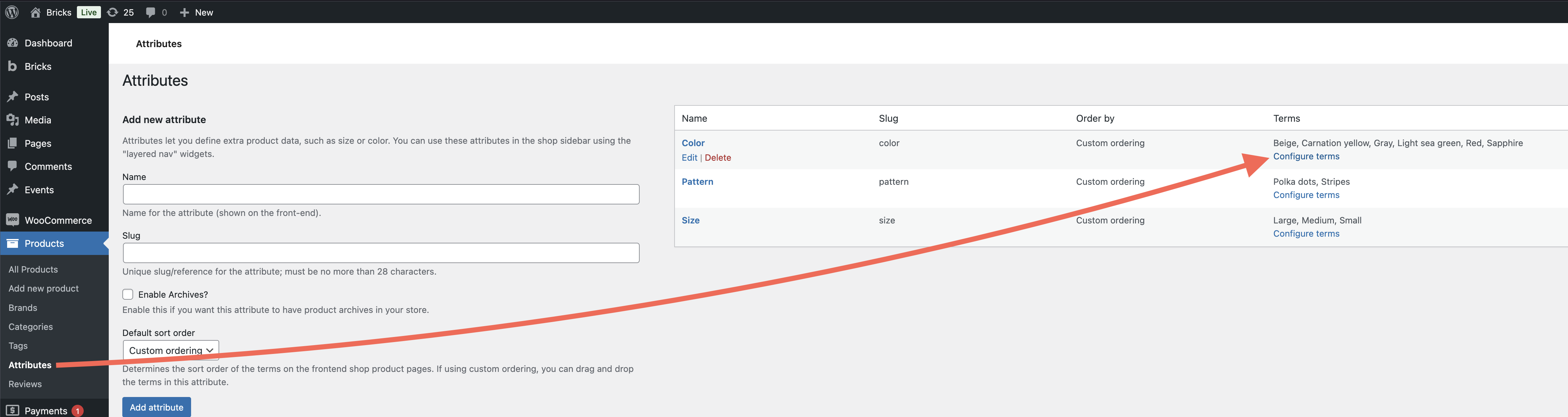This screenshot has height=417, width=1568.
Task: Click the updates icon showing 25
Action: pyautogui.click(x=113, y=12)
